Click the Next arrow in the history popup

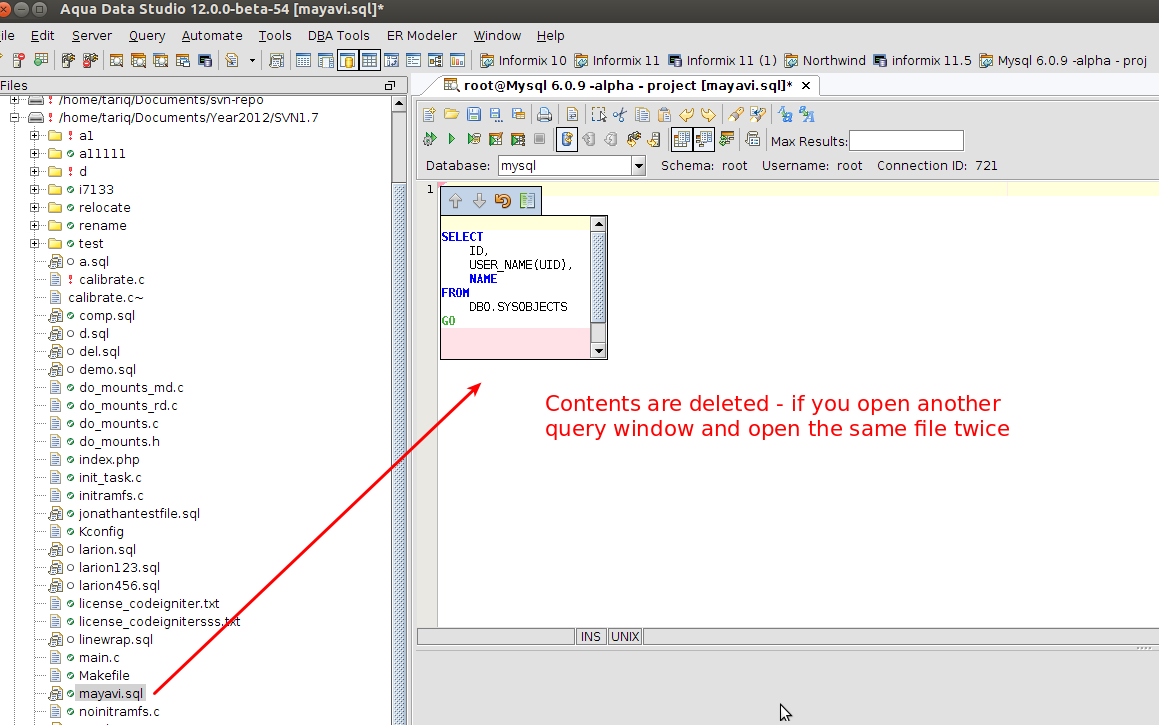pos(479,200)
